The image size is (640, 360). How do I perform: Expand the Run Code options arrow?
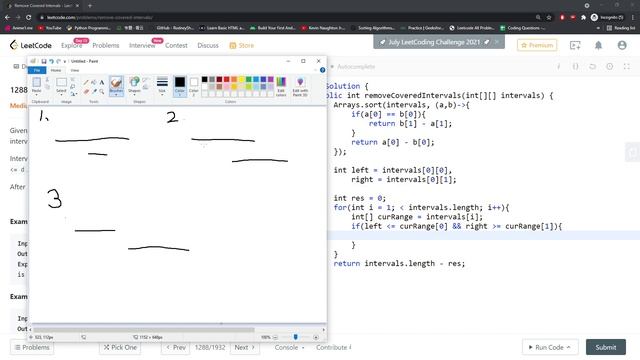tap(568, 347)
